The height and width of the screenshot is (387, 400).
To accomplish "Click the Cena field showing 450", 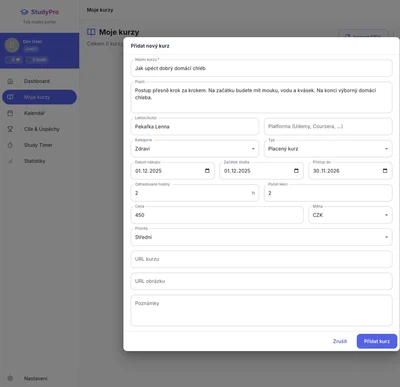I will [x=217, y=215].
